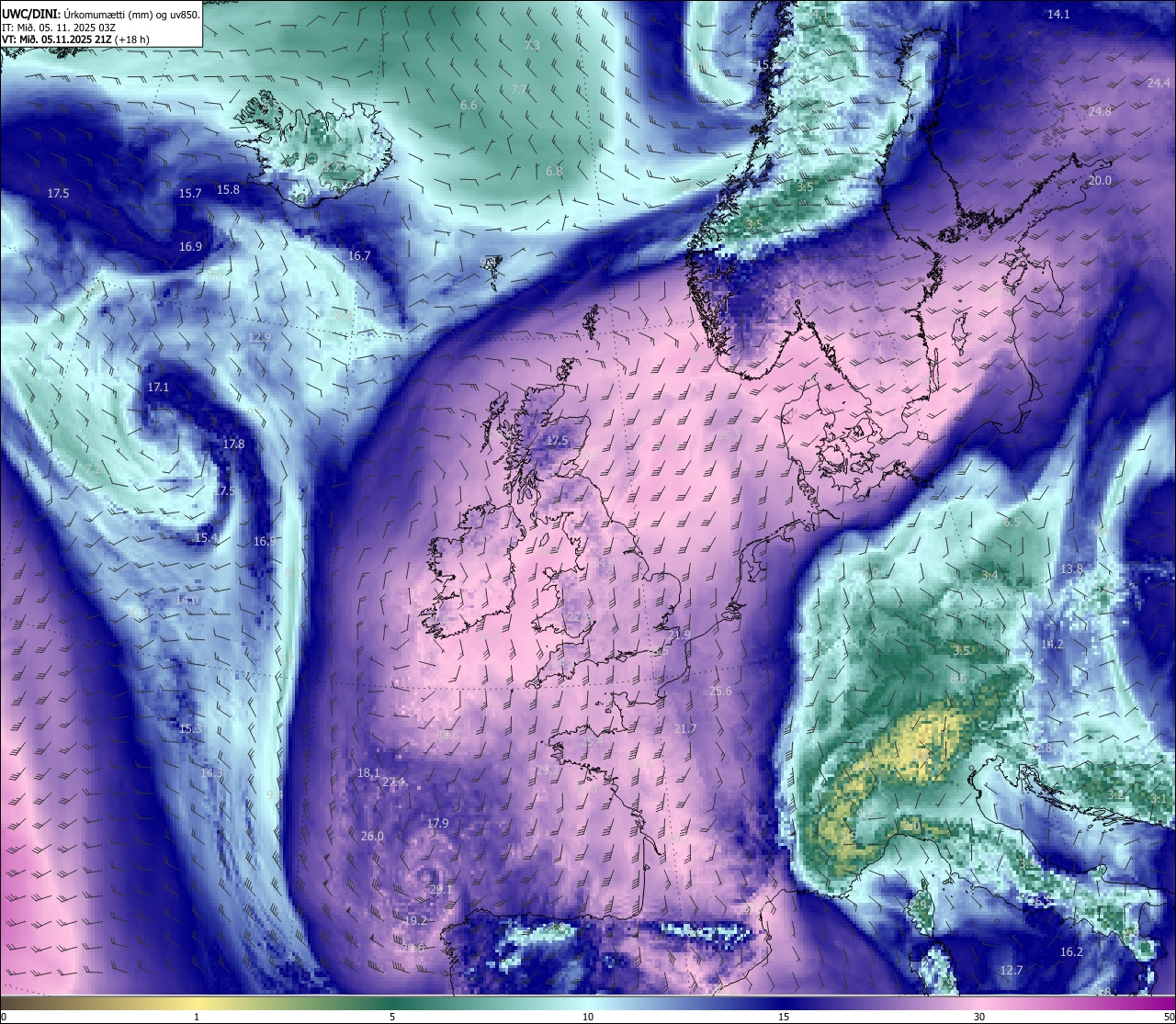Click the 15.8 value near Iceland
This screenshot has width=1176, height=1024.
pyautogui.click(x=228, y=189)
